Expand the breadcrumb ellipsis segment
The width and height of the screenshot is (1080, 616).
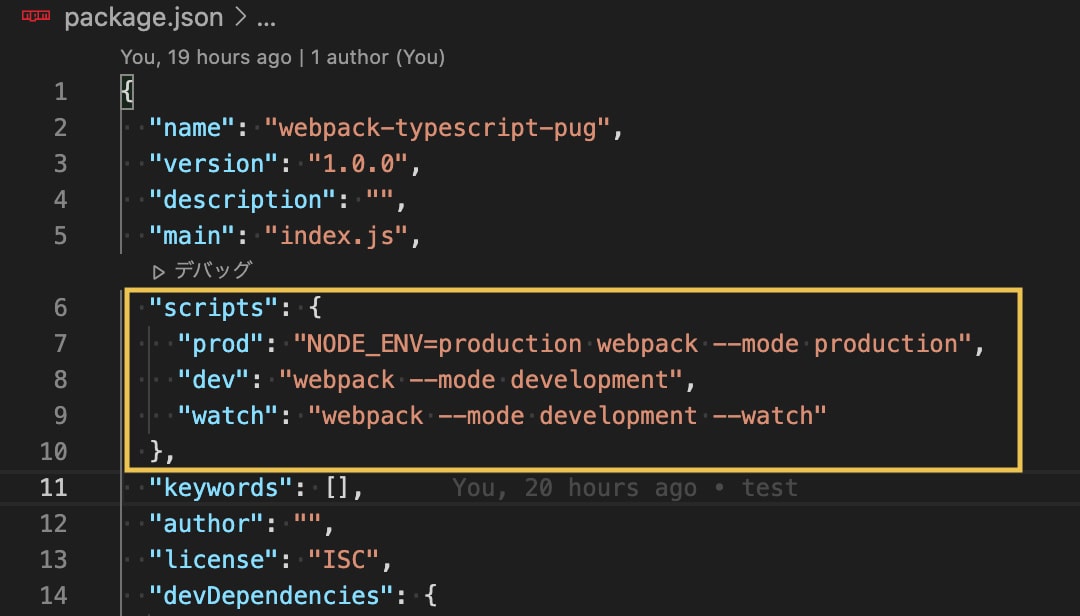267,21
